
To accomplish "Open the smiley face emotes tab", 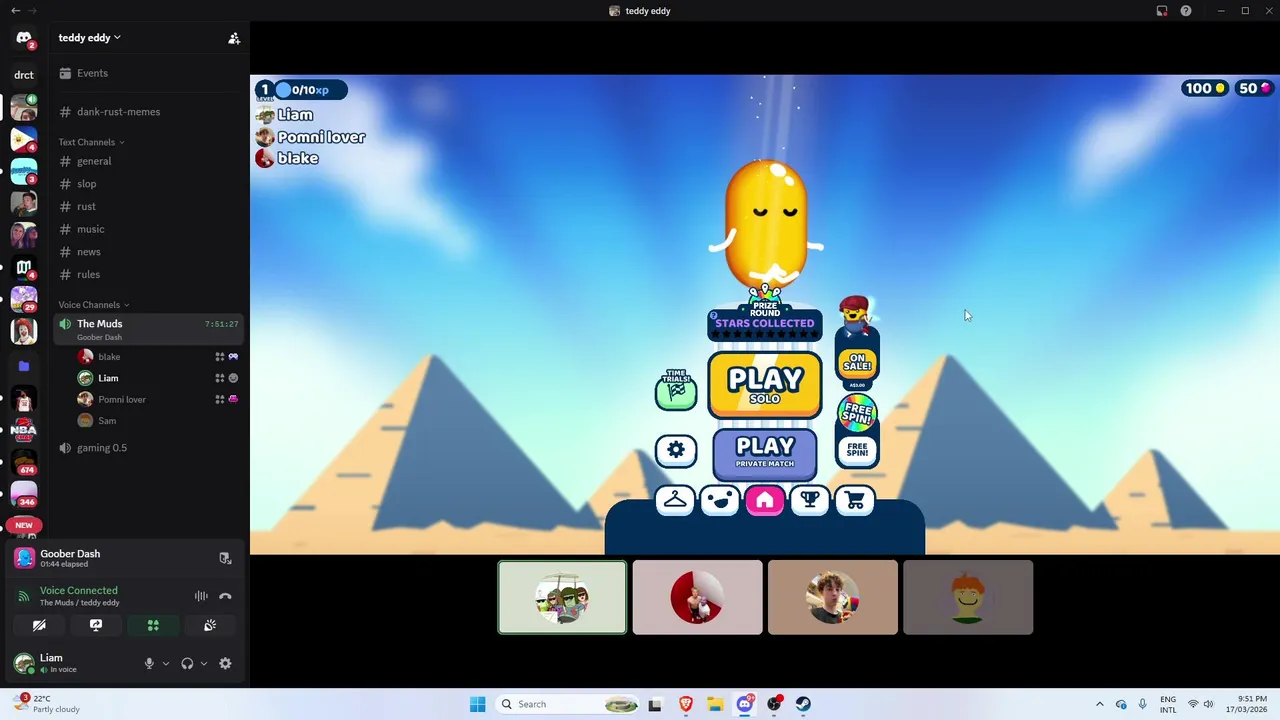I will [x=720, y=500].
